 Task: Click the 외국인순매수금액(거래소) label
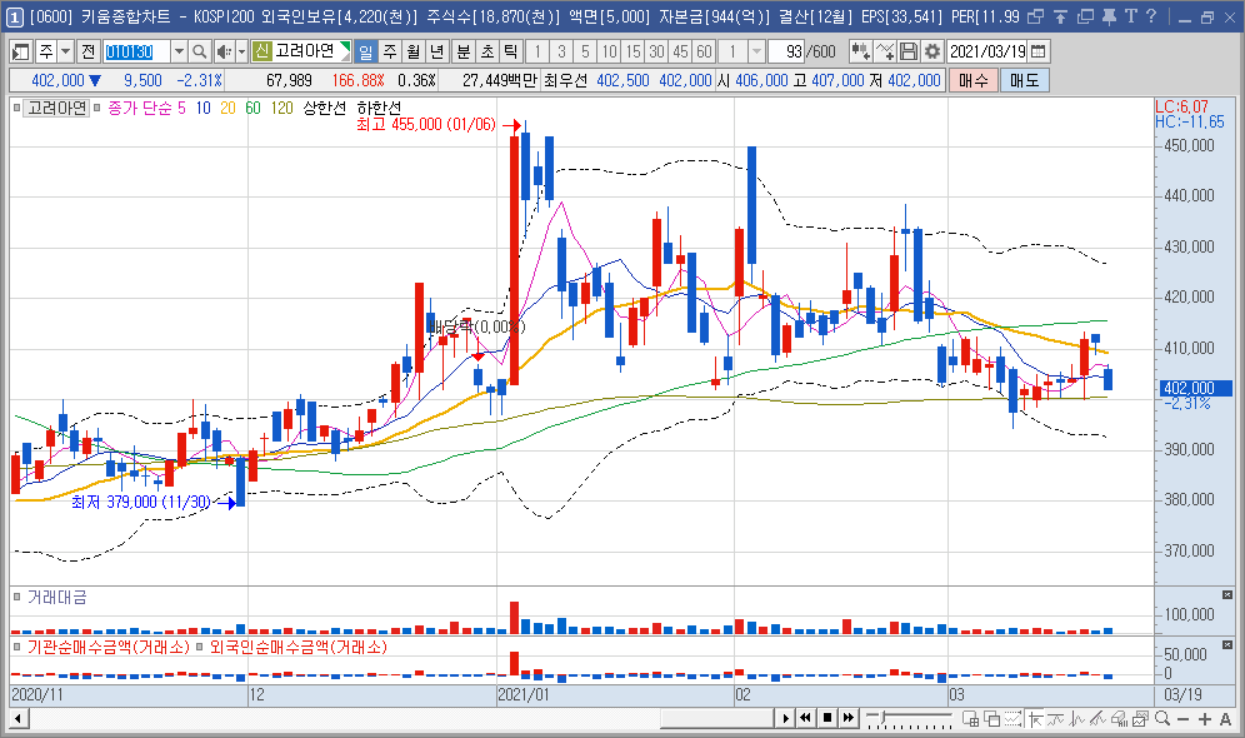click(299, 647)
